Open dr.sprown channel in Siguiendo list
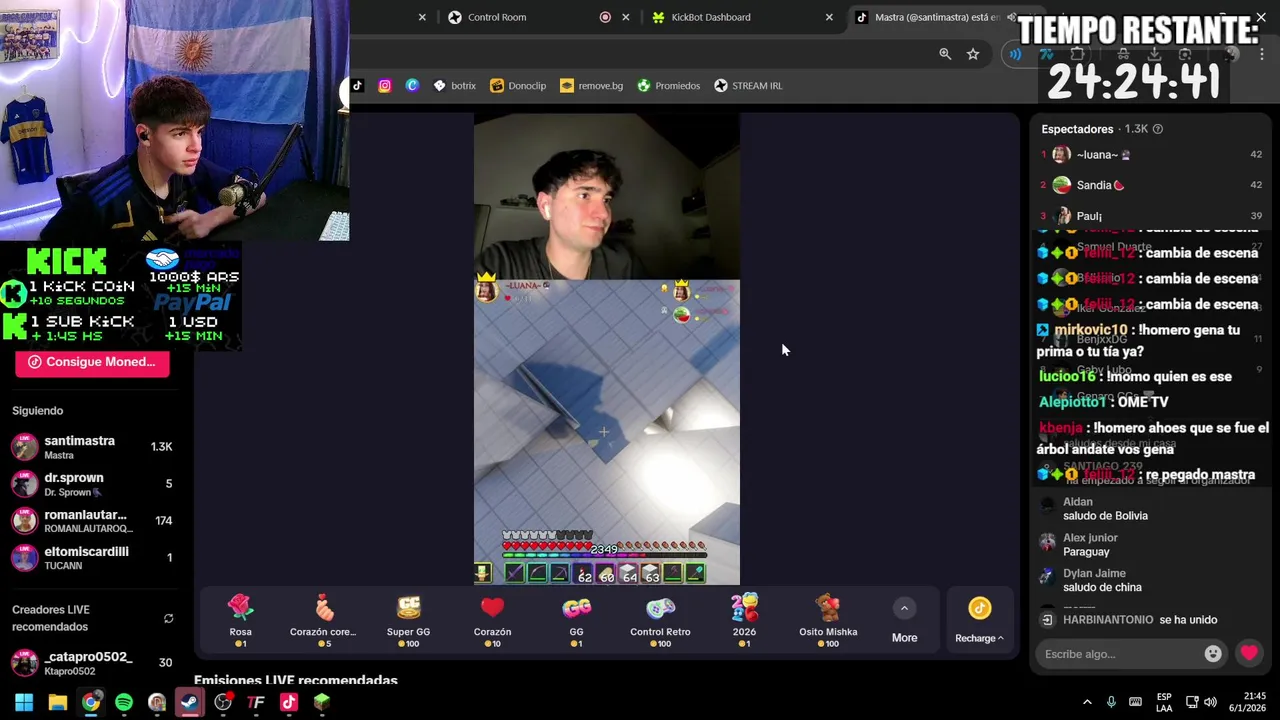The height and width of the screenshot is (720, 1280). coord(92,484)
